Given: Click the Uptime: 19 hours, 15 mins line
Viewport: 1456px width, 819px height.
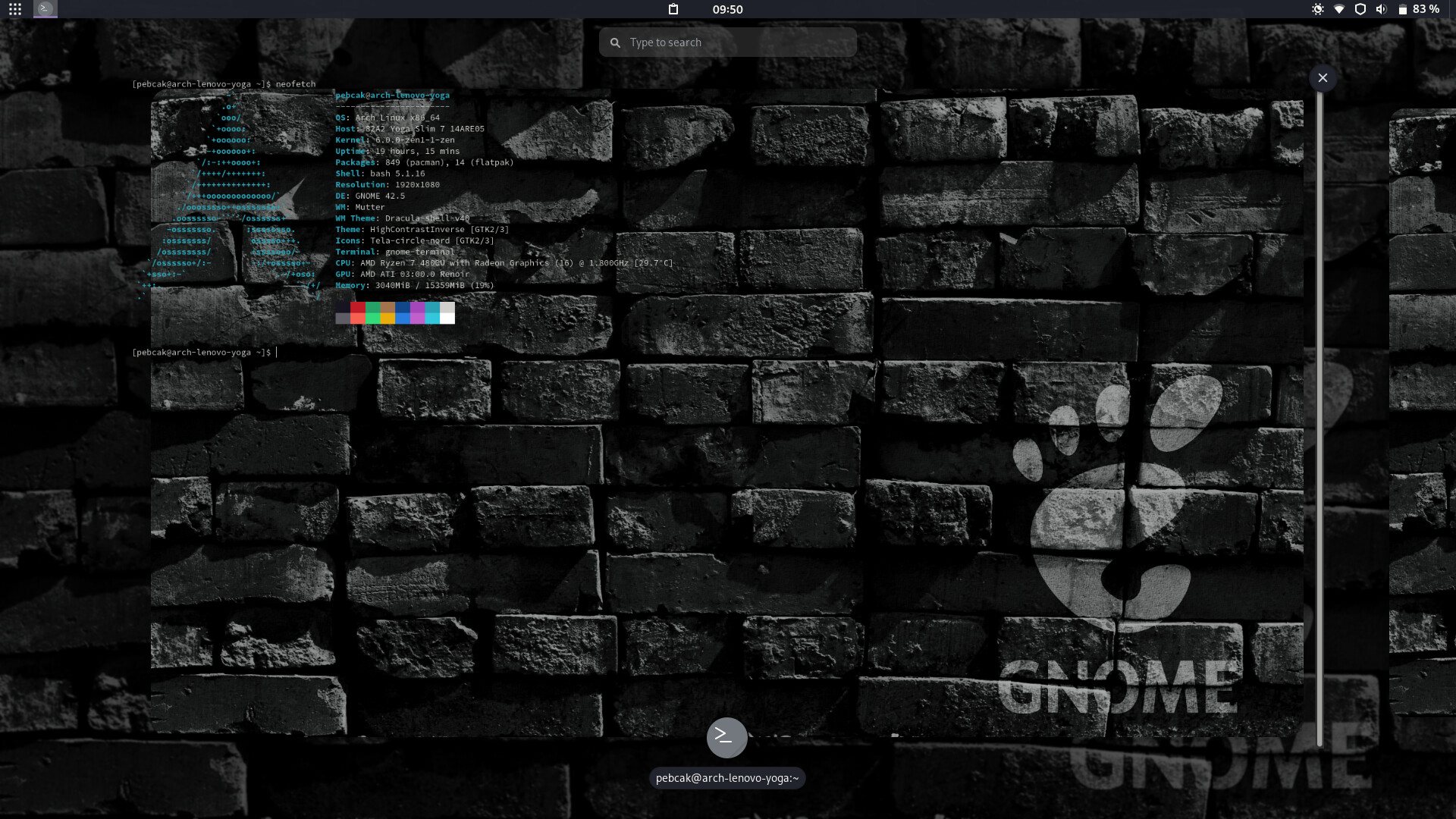Looking at the screenshot, I should click(397, 151).
